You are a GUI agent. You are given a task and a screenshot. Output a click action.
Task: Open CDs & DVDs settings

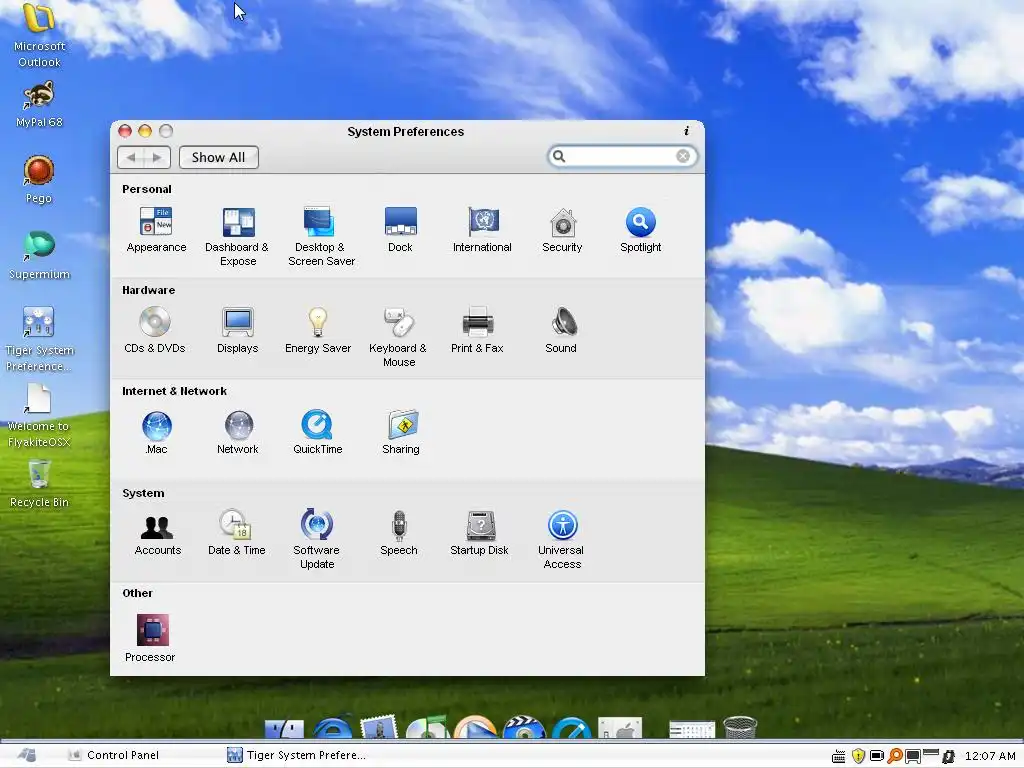(x=155, y=330)
